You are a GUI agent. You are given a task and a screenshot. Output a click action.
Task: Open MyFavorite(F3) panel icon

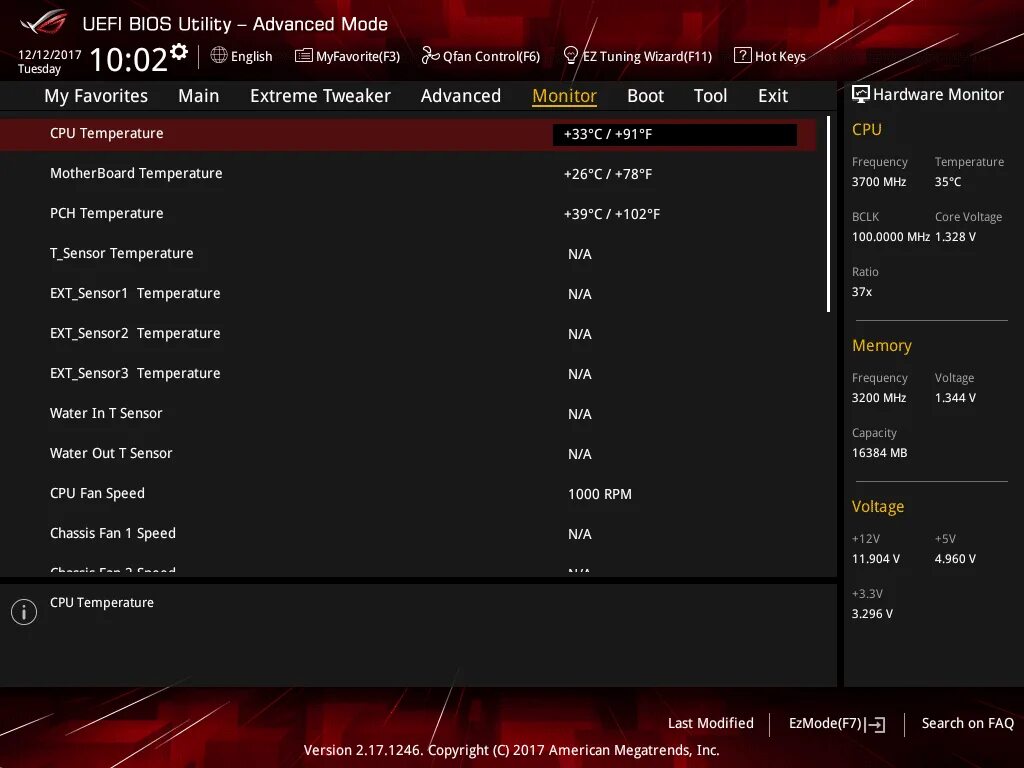pyautogui.click(x=302, y=56)
